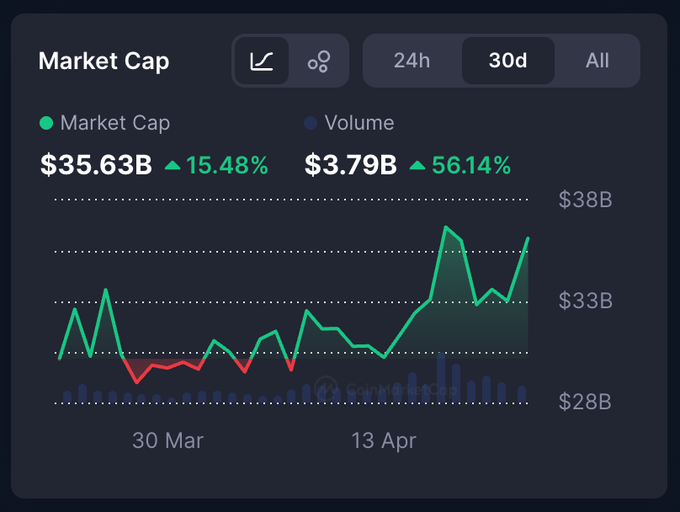This screenshot has width=680, height=512.
Task: Click the Market Cap panel title
Action: [x=104, y=61]
